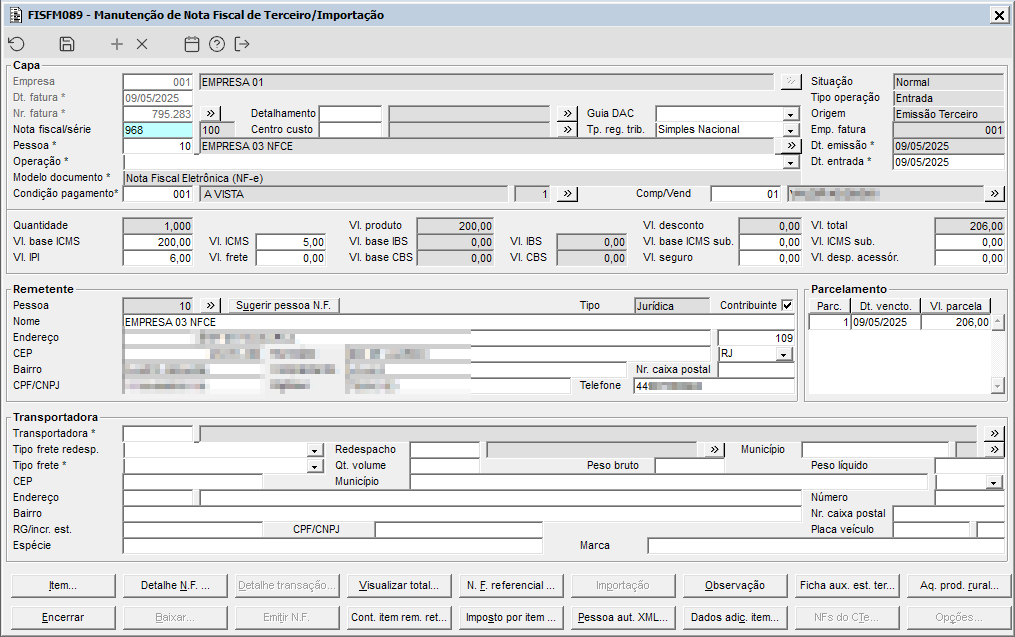Click the undo/refresh icon in the toolbar
Viewport: 1015px width, 637px height.
(x=16, y=44)
